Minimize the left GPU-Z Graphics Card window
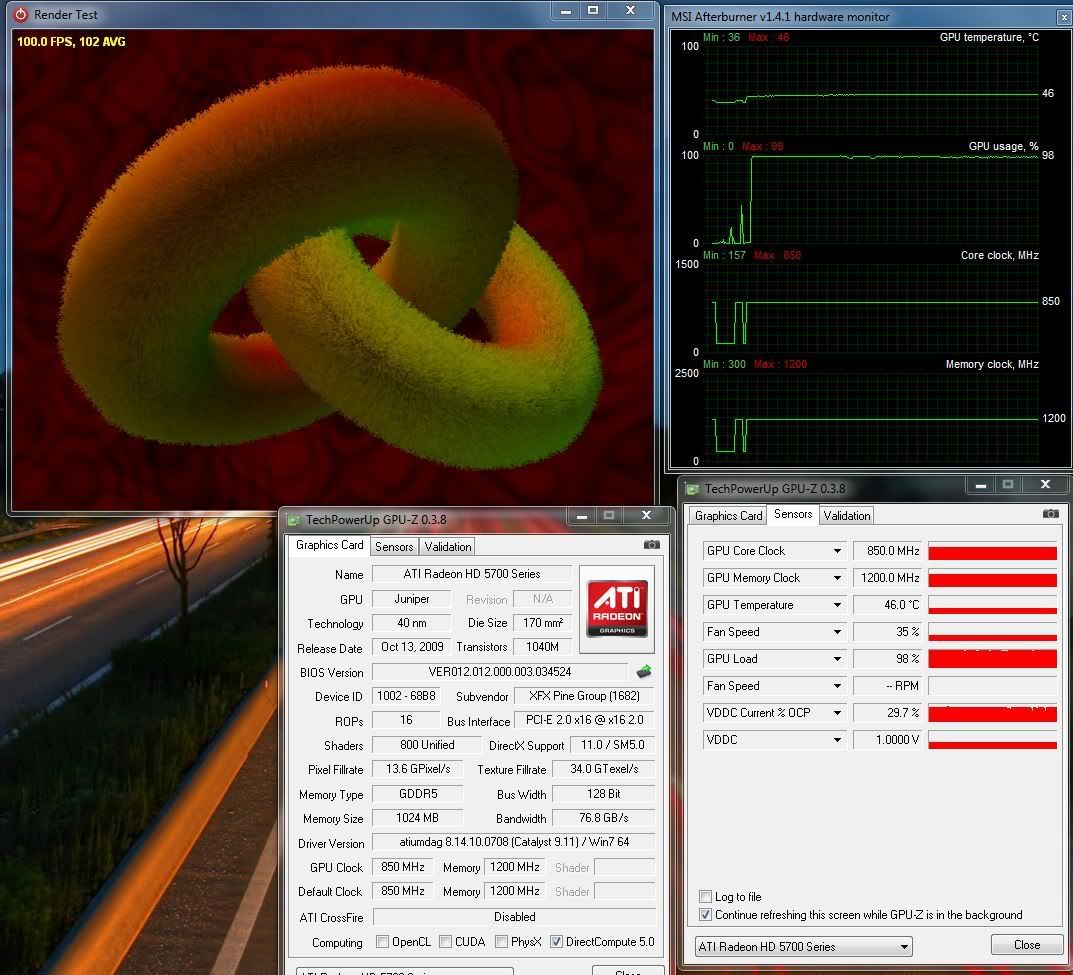The image size is (1073, 975). point(582,516)
